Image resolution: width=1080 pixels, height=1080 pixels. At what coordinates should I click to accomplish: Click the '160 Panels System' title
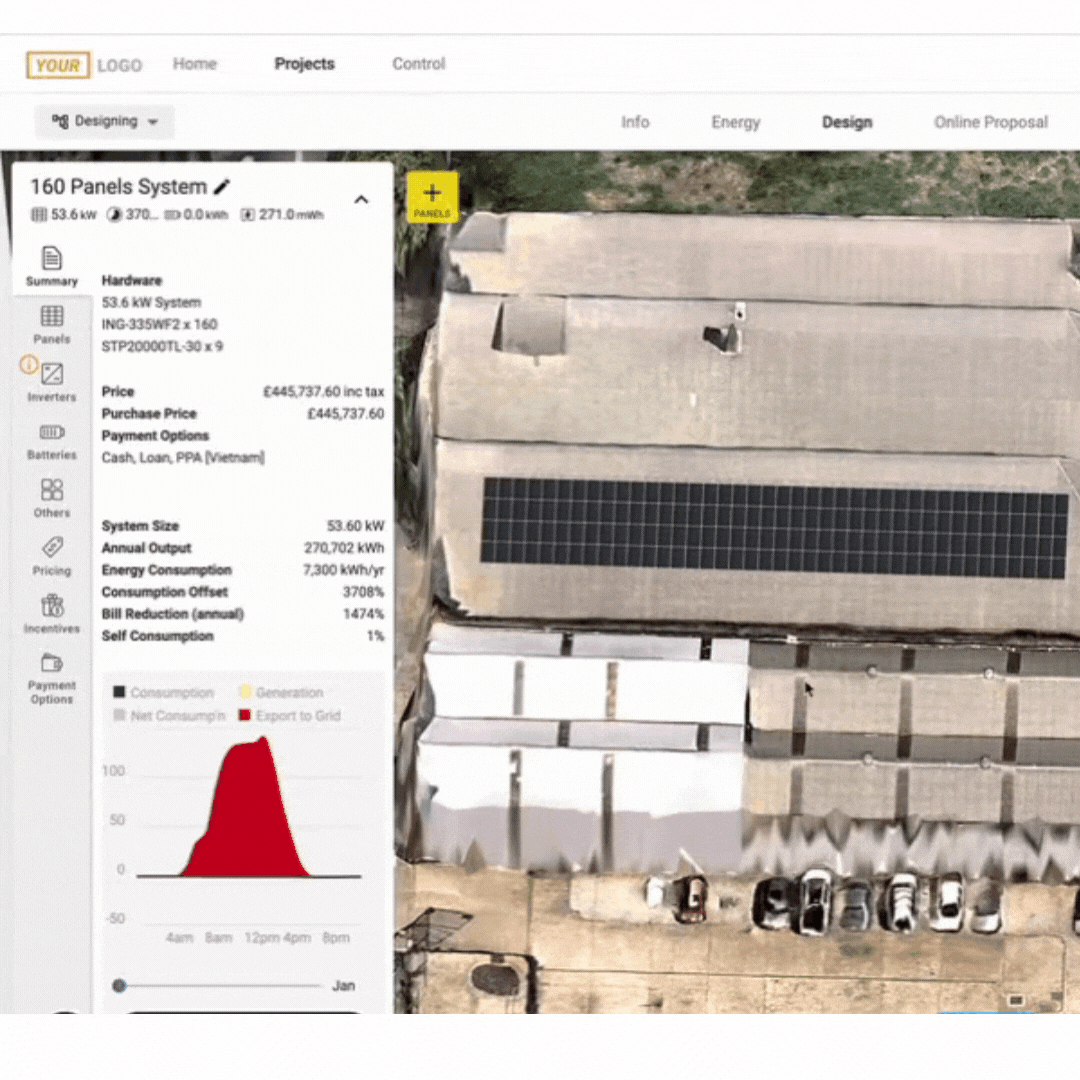(118, 187)
